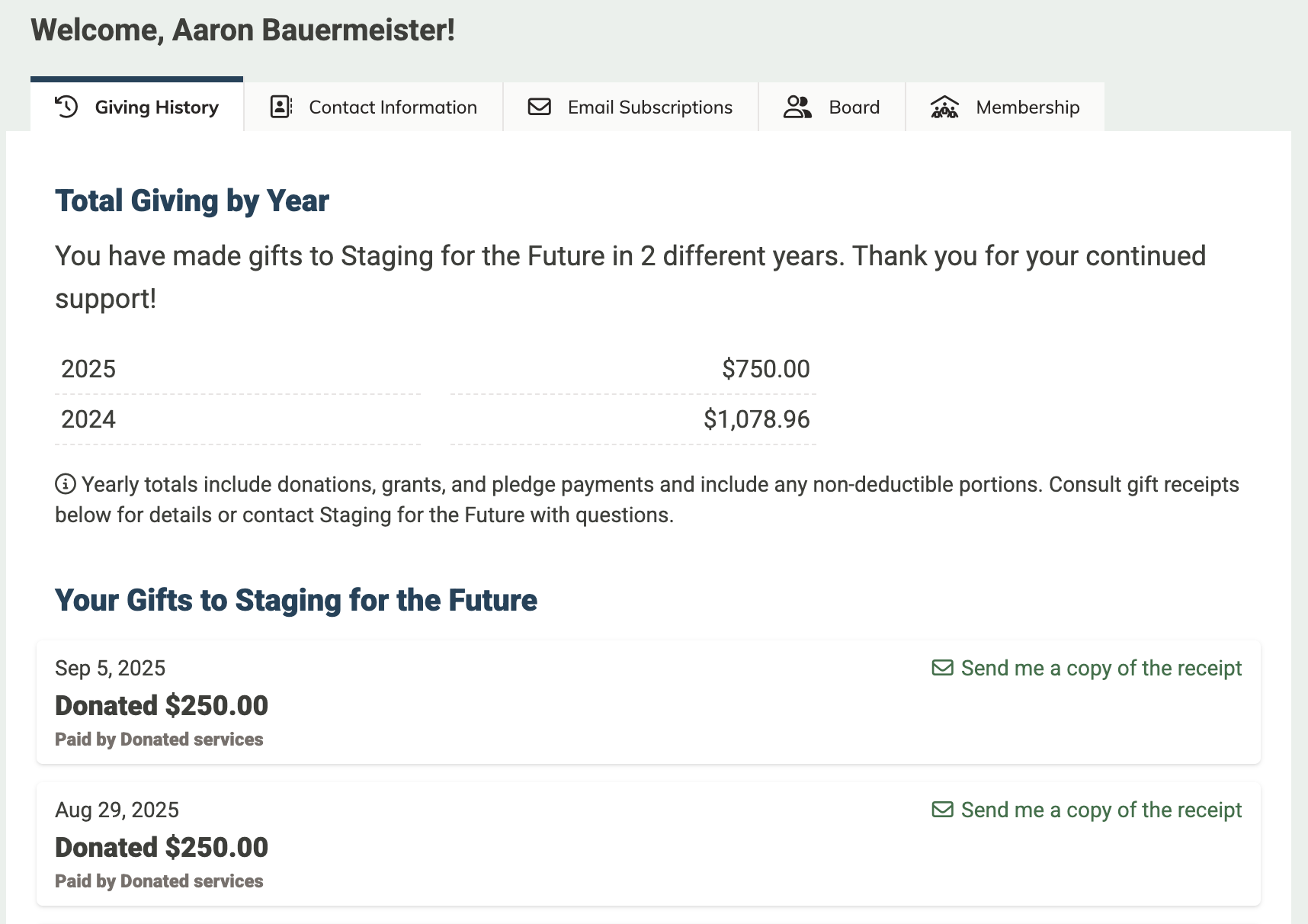The width and height of the screenshot is (1308, 924).
Task: Click the 2025 year label in giving totals
Action: point(88,369)
